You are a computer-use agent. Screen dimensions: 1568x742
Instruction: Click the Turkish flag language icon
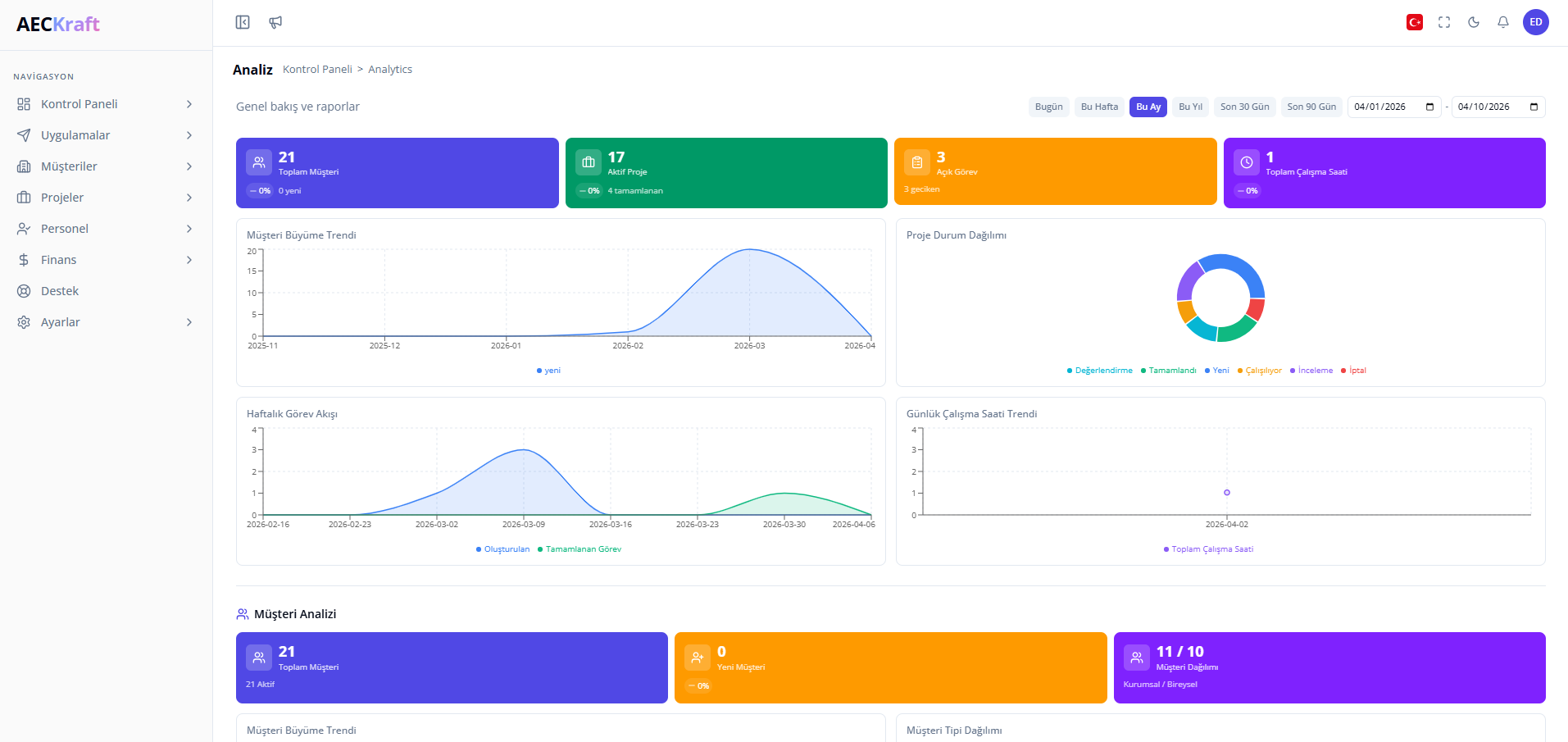pos(1414,22)
